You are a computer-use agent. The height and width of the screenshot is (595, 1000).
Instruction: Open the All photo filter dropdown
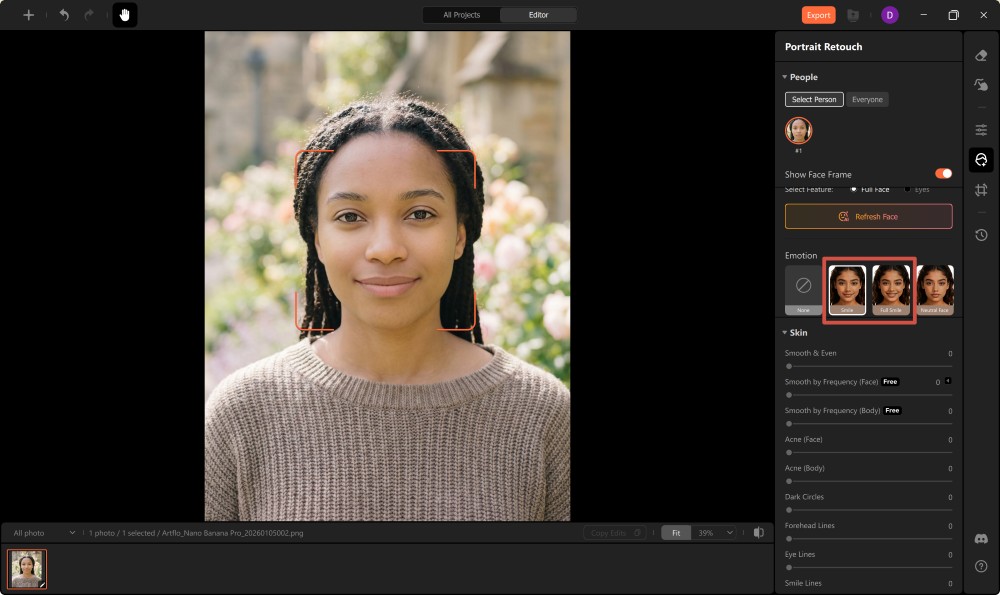44,533
